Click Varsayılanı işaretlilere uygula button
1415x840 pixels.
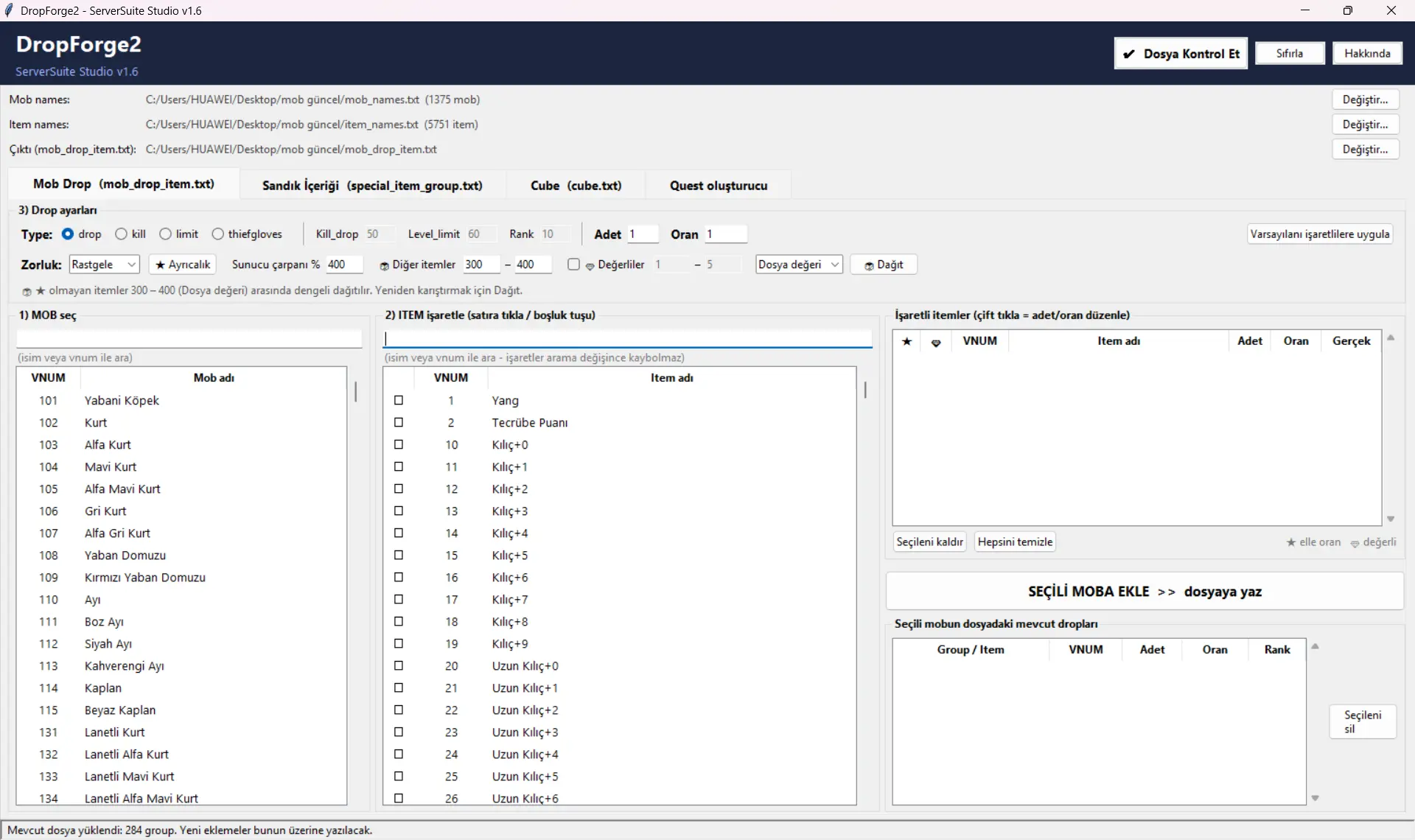pyautogui.click(x=1320, y=234)
